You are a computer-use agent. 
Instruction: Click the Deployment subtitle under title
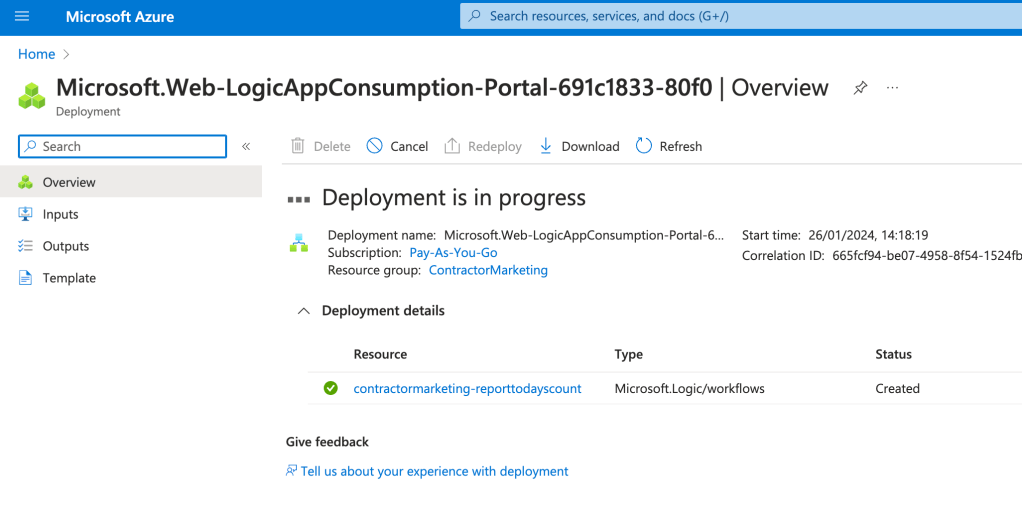(x=88, y=111)
